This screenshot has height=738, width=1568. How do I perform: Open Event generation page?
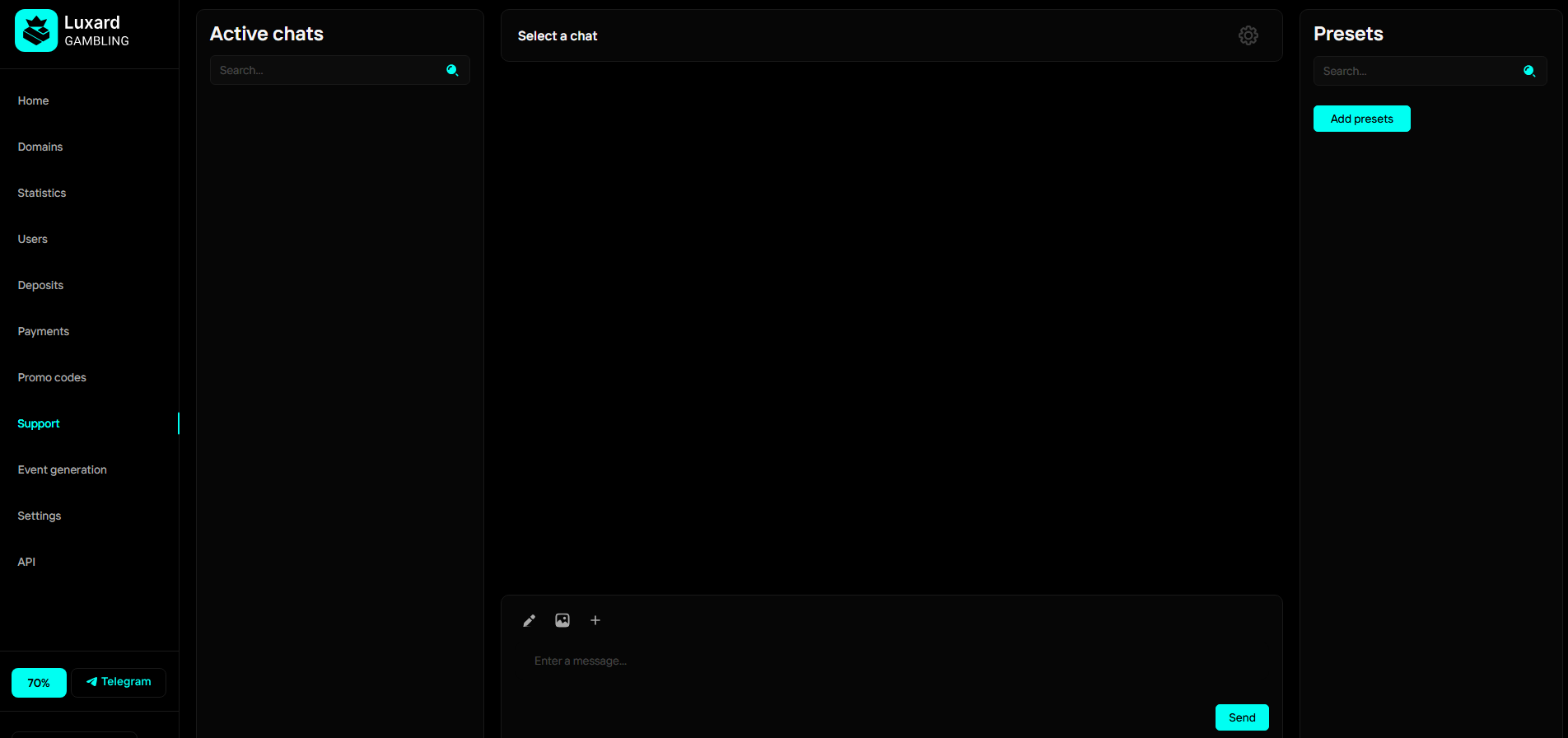pyautogui.click(x=63, y=469)
